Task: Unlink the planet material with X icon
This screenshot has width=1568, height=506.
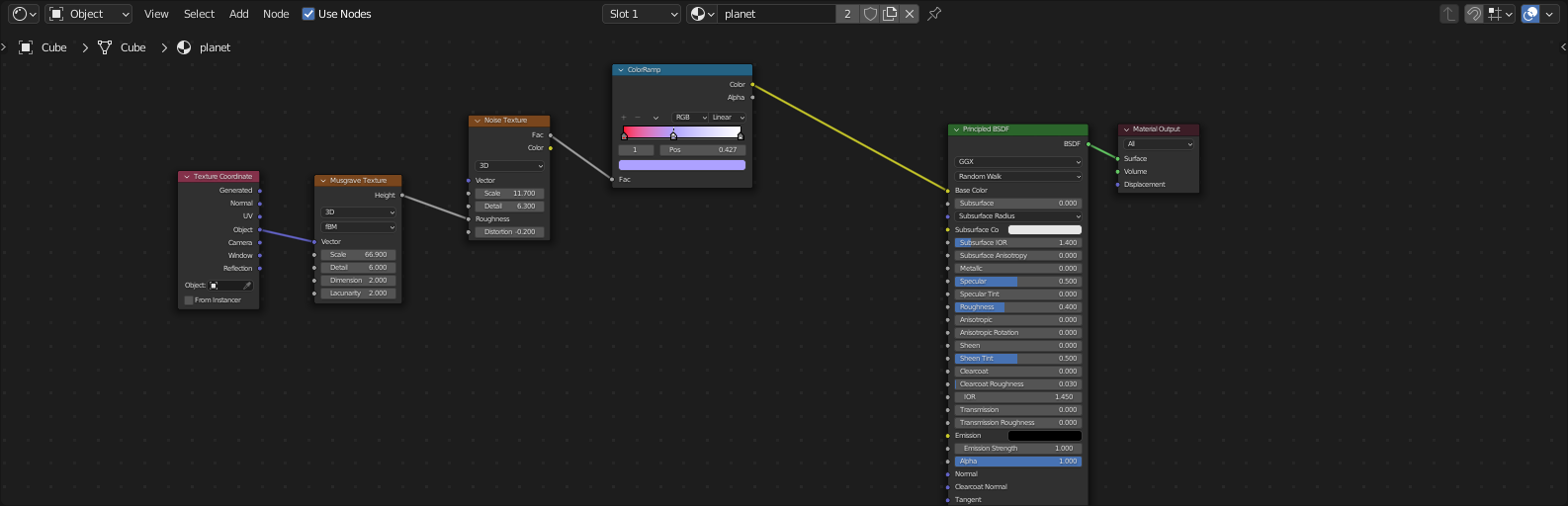Action: pyautogui.click(x=910, y=14)
